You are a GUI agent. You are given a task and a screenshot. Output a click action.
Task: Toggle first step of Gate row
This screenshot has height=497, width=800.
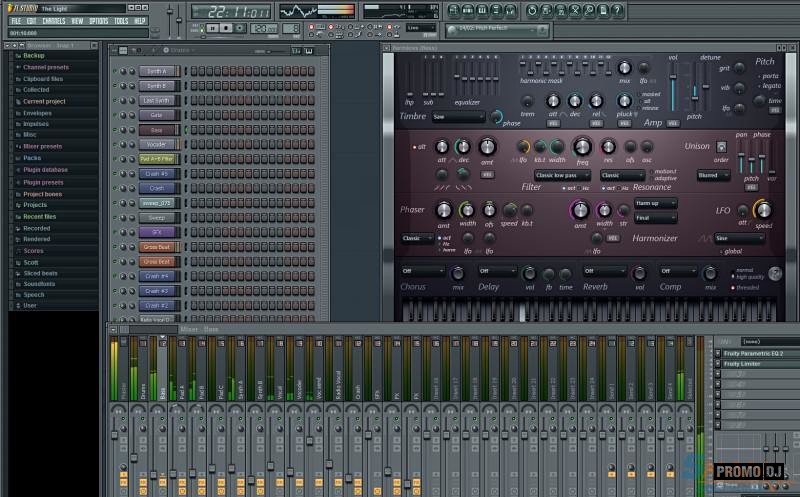(194, 115)
